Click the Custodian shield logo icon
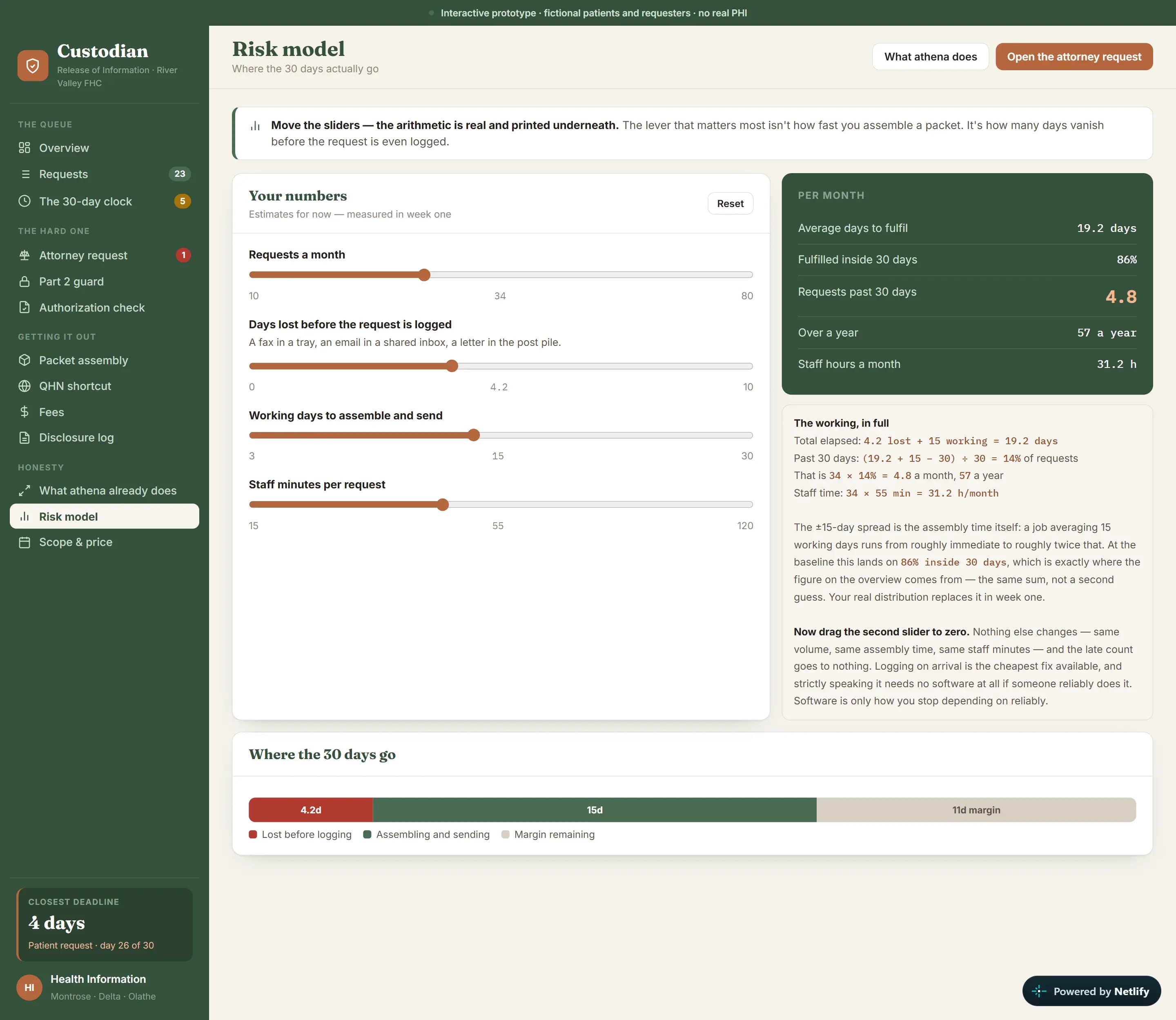The height and width of the screenshot is (1020, 1176). [32, 65]
